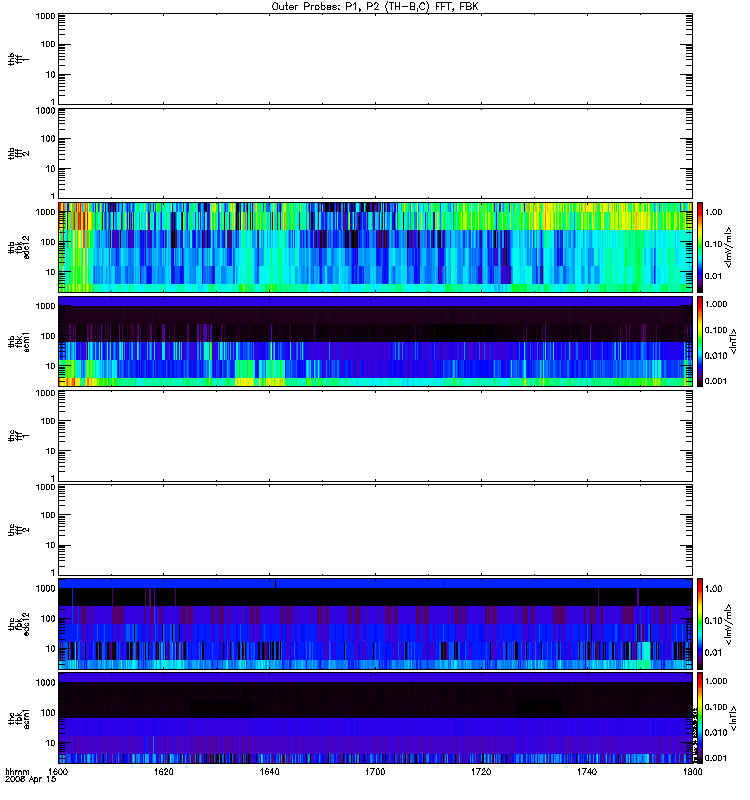Click the 0.01 tick on thb edc12 color bar
Viewport: 750px width, 800px height.
(714, 276)
